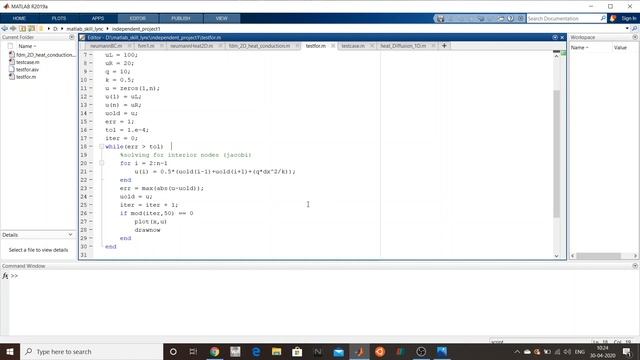Click the editor vertical scrollbar thumb
Screen dimensions: 640x360
556,153
